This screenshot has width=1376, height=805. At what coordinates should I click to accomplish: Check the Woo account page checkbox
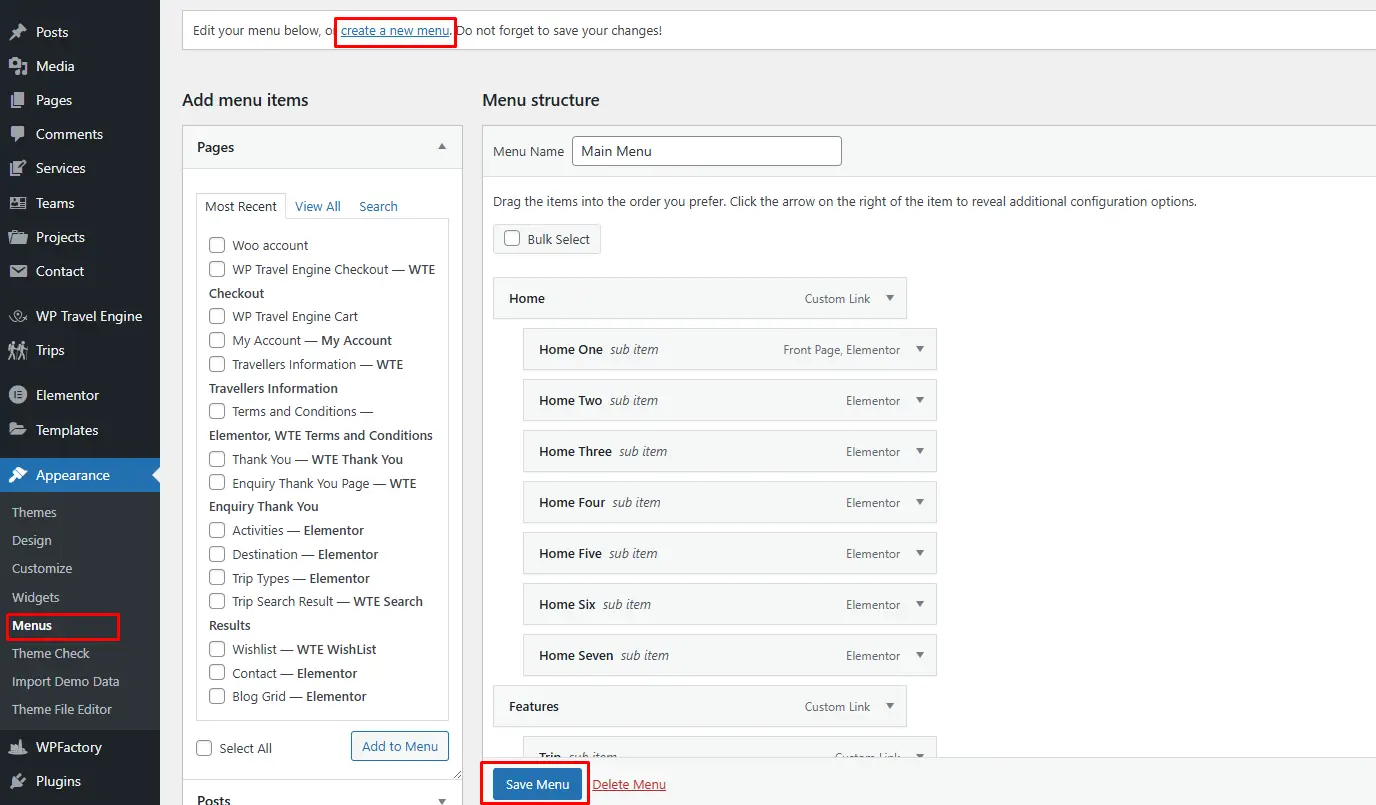click(x=217, y=245)
